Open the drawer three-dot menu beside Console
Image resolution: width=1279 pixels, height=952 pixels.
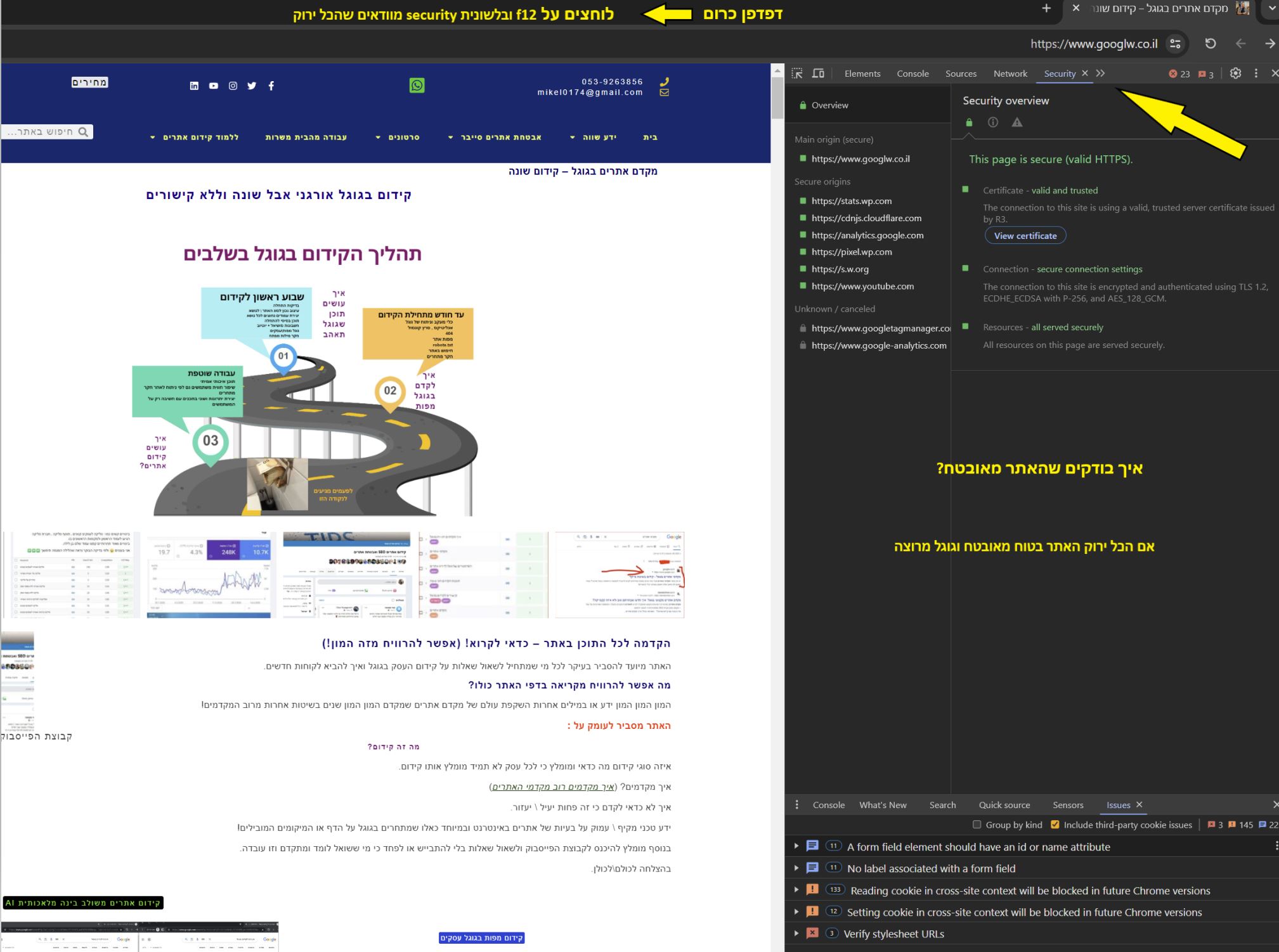pyautogui.click(x=796, y=805)
